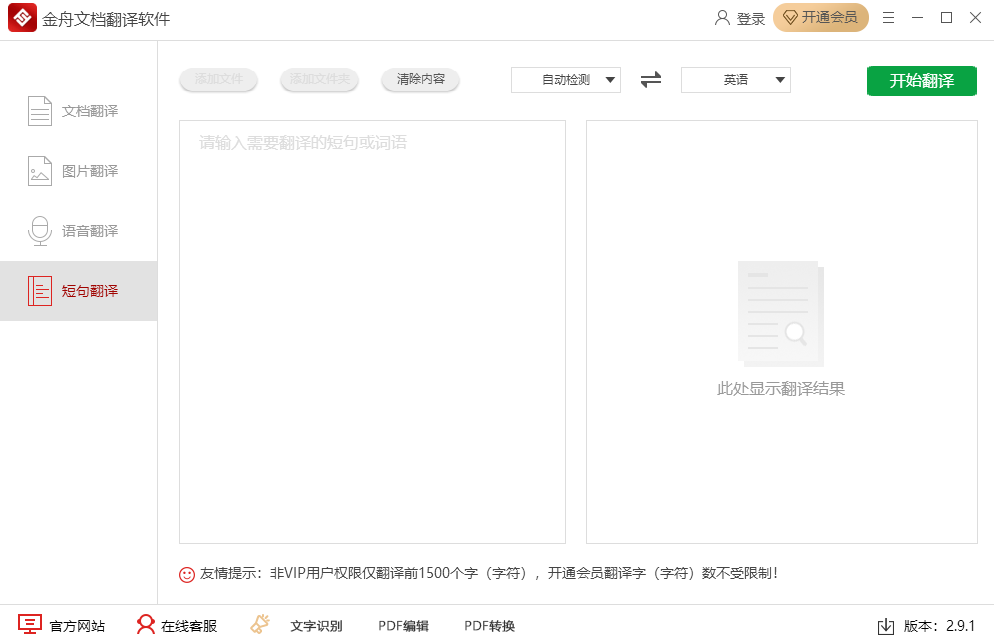Viewport: 994px width, 637px height.
Task: Select the 语音翻译 microphone icon
Action: coord(39,230)
